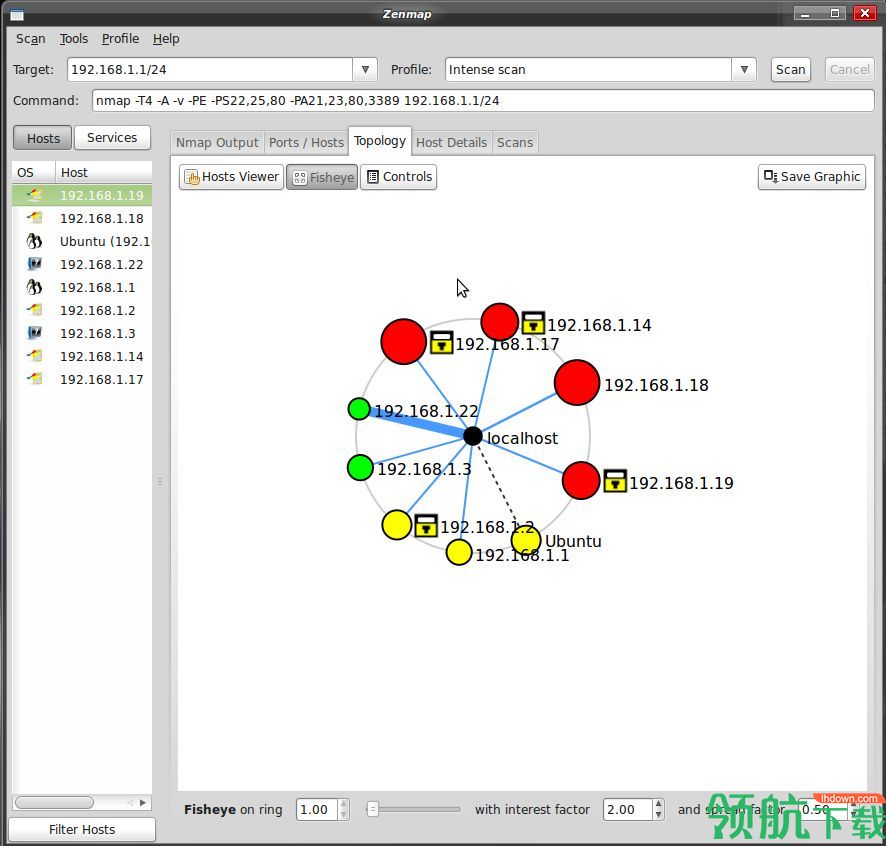Open the Hosts Viewer

(232, 177)
